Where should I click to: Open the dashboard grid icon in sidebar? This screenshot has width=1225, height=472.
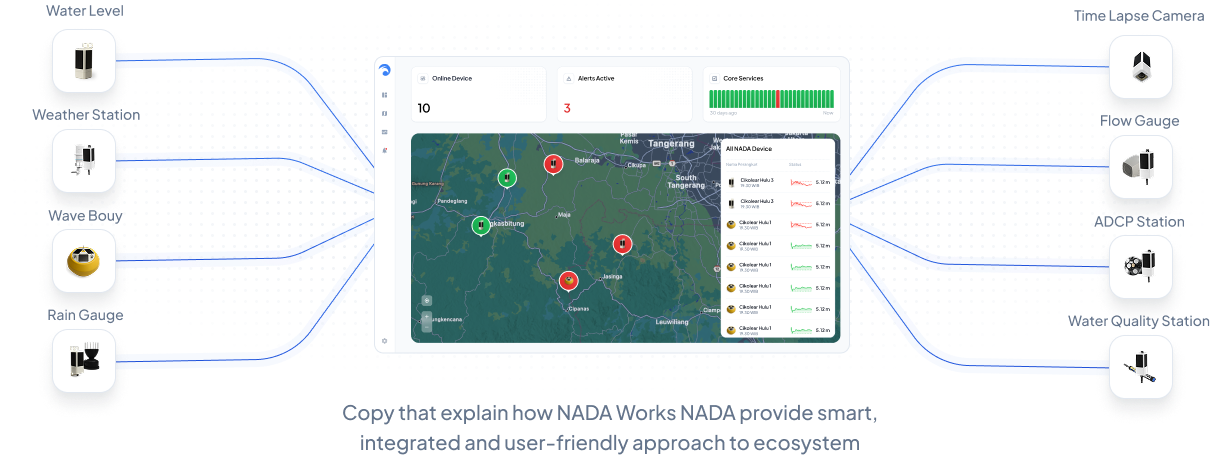pos(385,95)
